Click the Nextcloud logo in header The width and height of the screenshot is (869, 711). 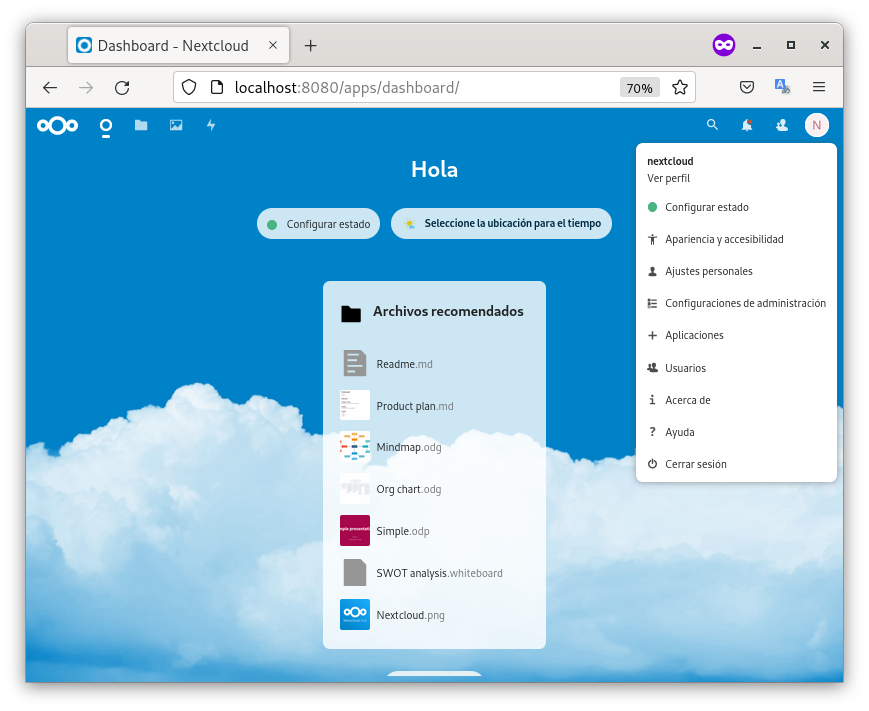point(57,125)
